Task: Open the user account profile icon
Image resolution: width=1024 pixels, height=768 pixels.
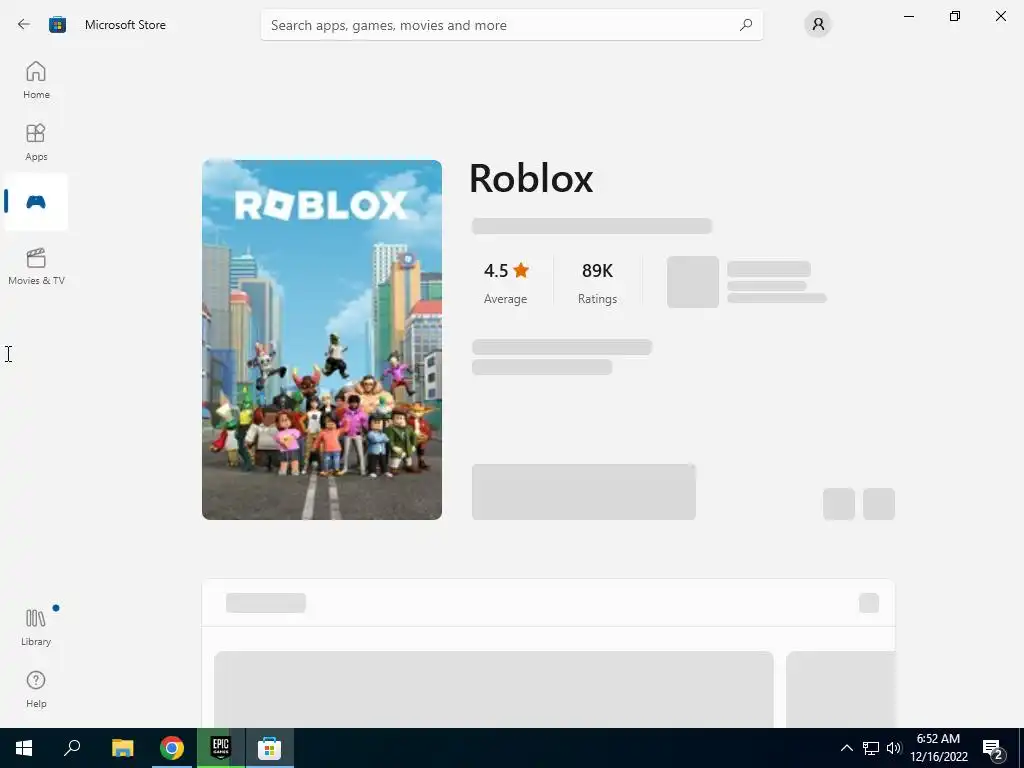Action: coord(818,25)
